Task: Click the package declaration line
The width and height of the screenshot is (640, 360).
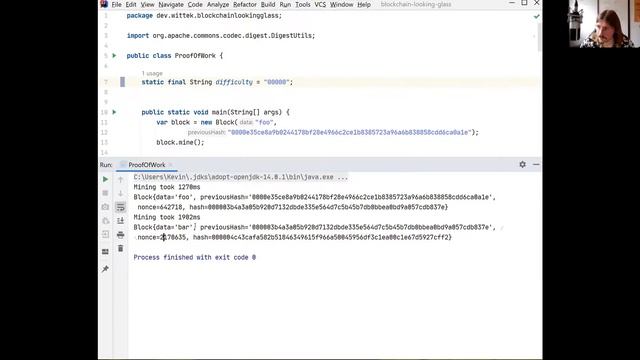Action: (x=204, y=16)
